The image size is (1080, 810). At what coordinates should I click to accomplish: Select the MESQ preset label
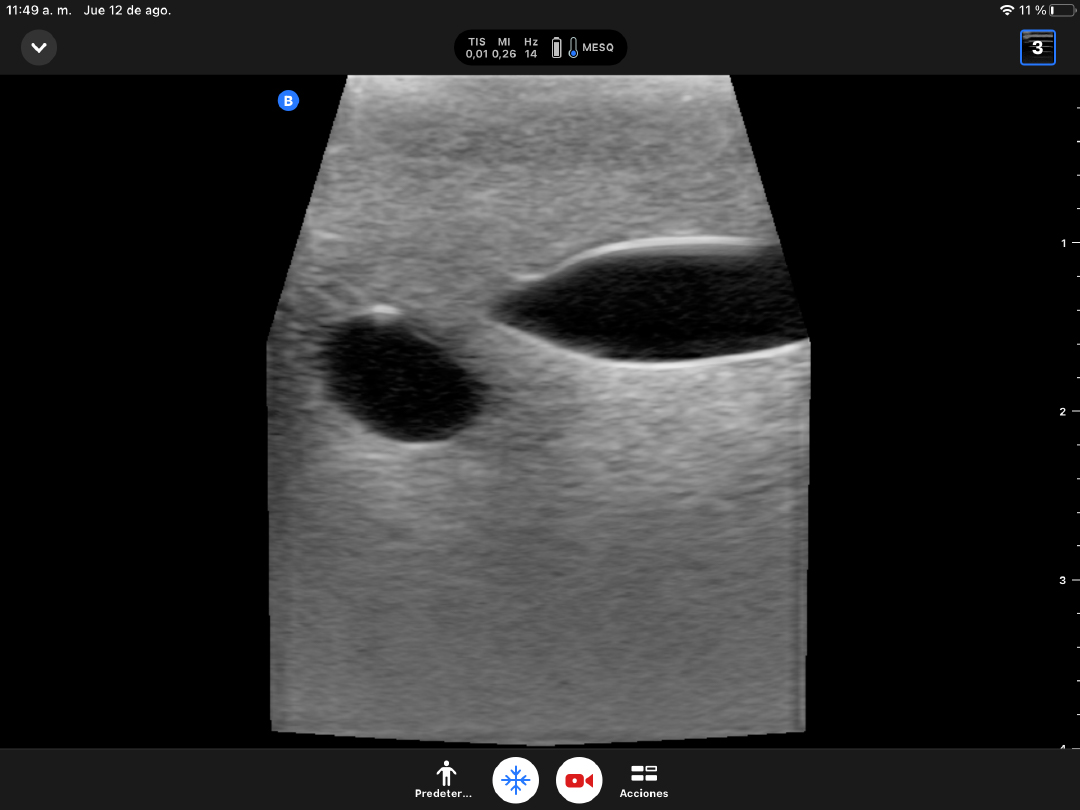point(598,47)
